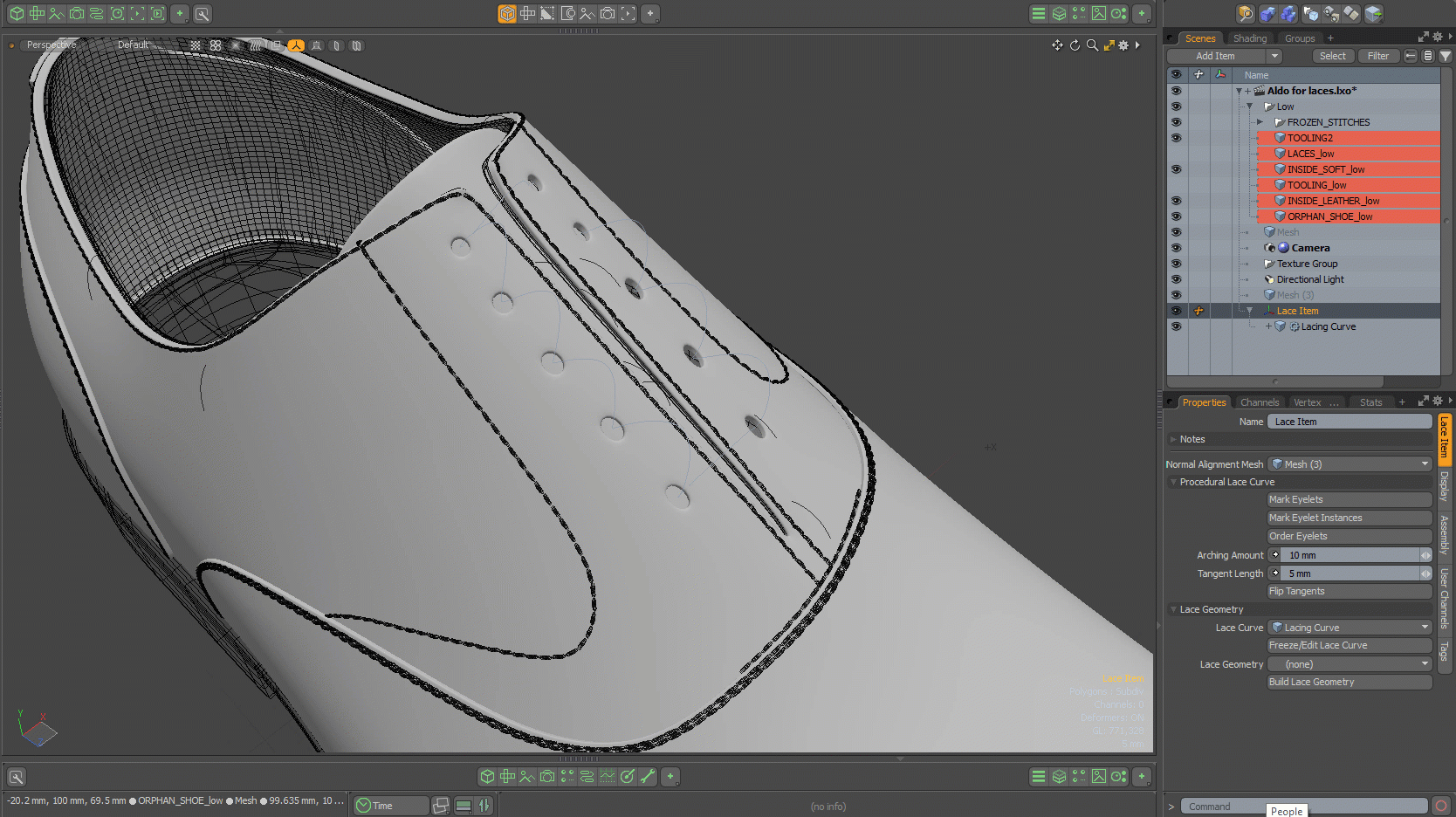Click the magnifier wrench icon in top-left toolbar

tap(202, 14)
